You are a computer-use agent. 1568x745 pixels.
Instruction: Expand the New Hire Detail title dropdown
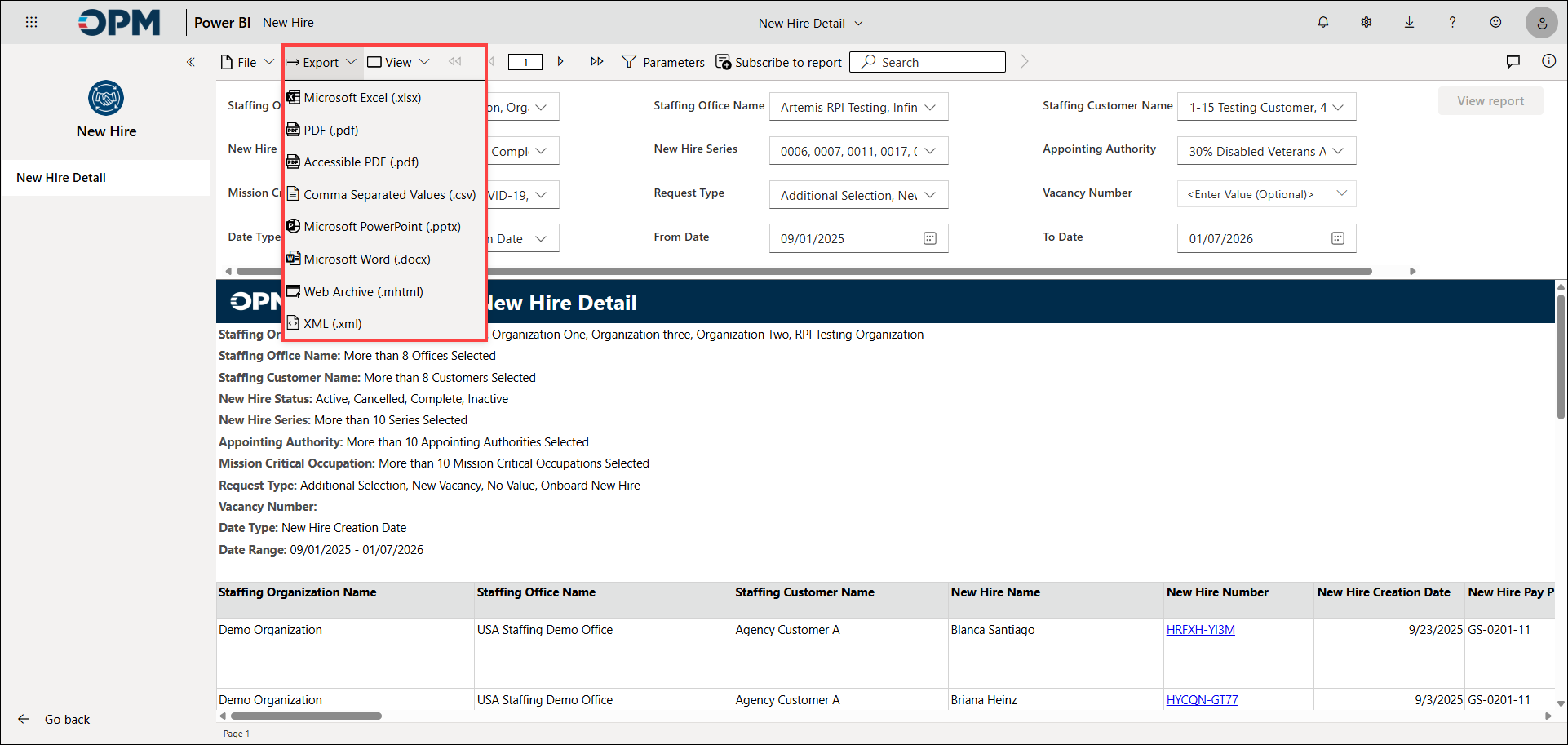pos(858,23)
